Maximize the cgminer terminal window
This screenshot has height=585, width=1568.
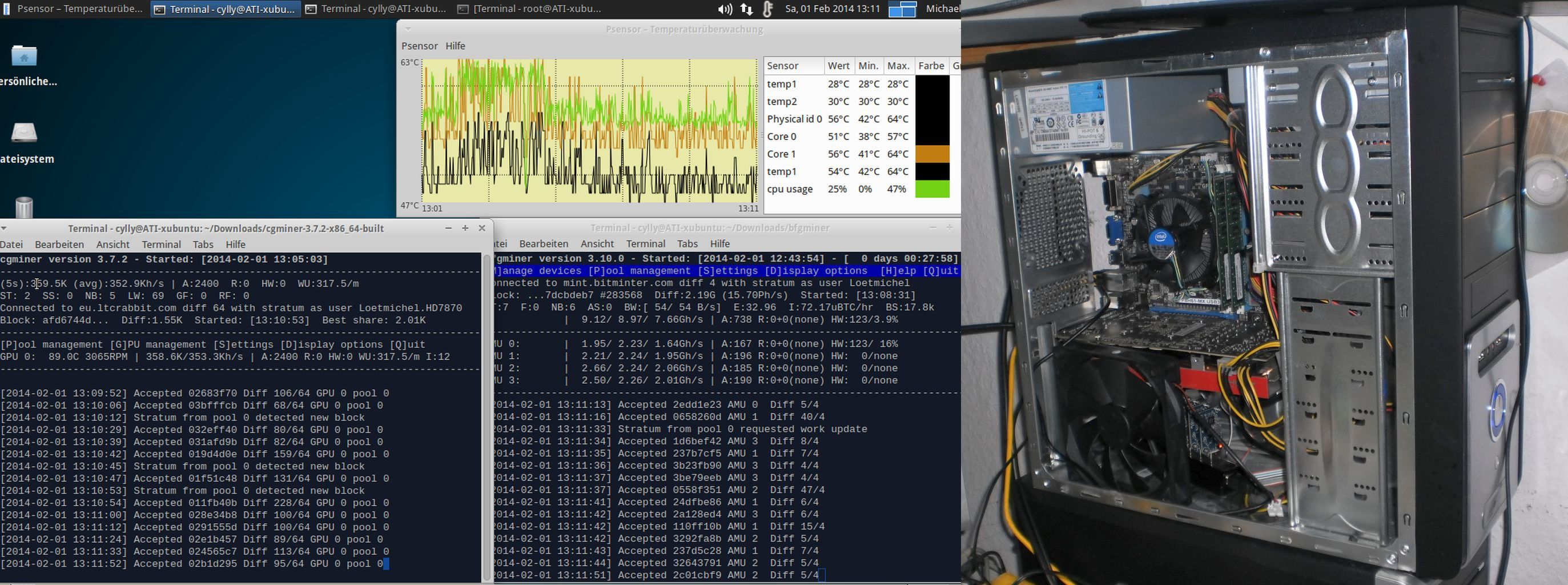[465, 229]
